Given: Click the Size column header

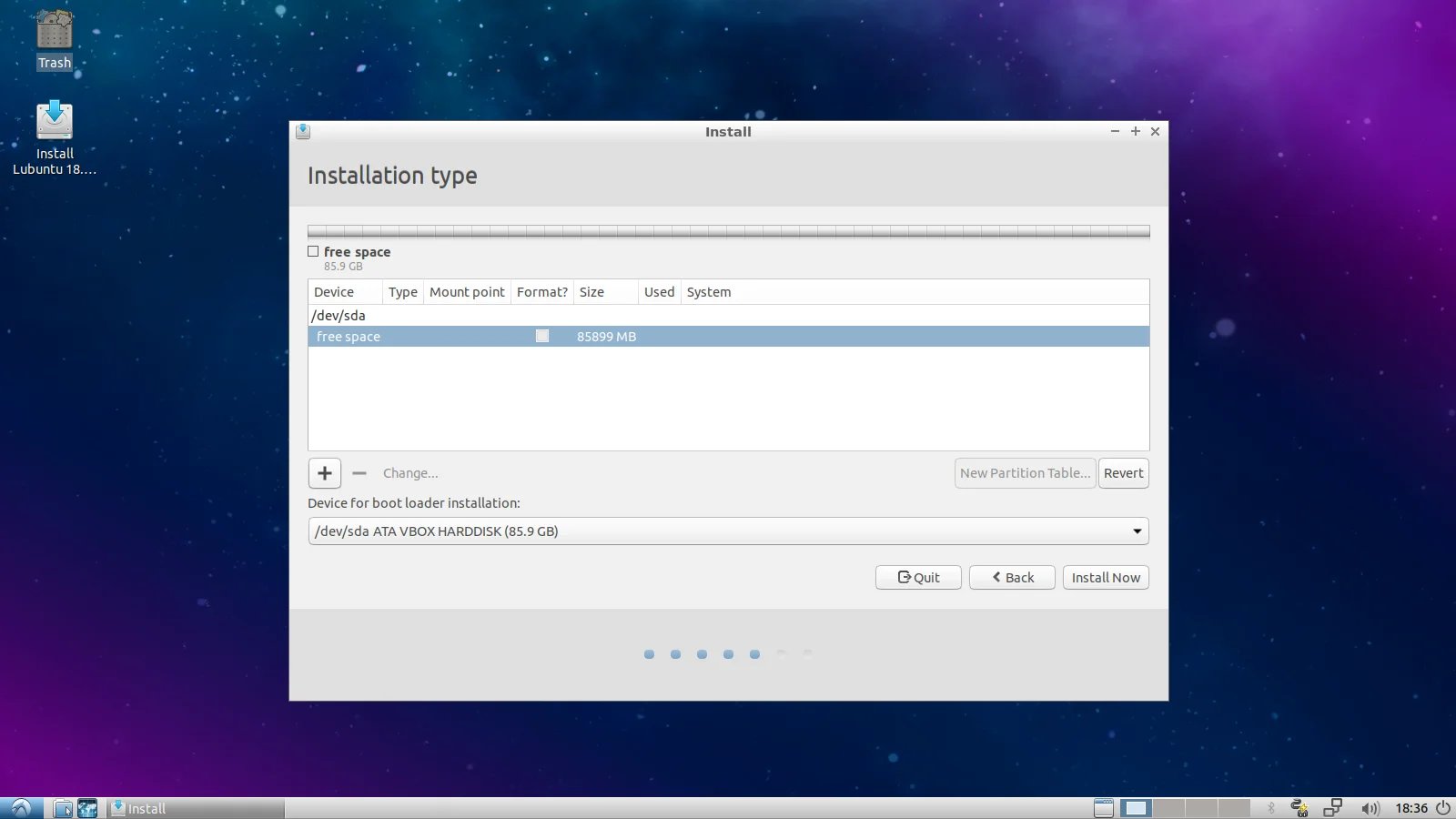Looking at the screenshot, I should tap(592, 292).
